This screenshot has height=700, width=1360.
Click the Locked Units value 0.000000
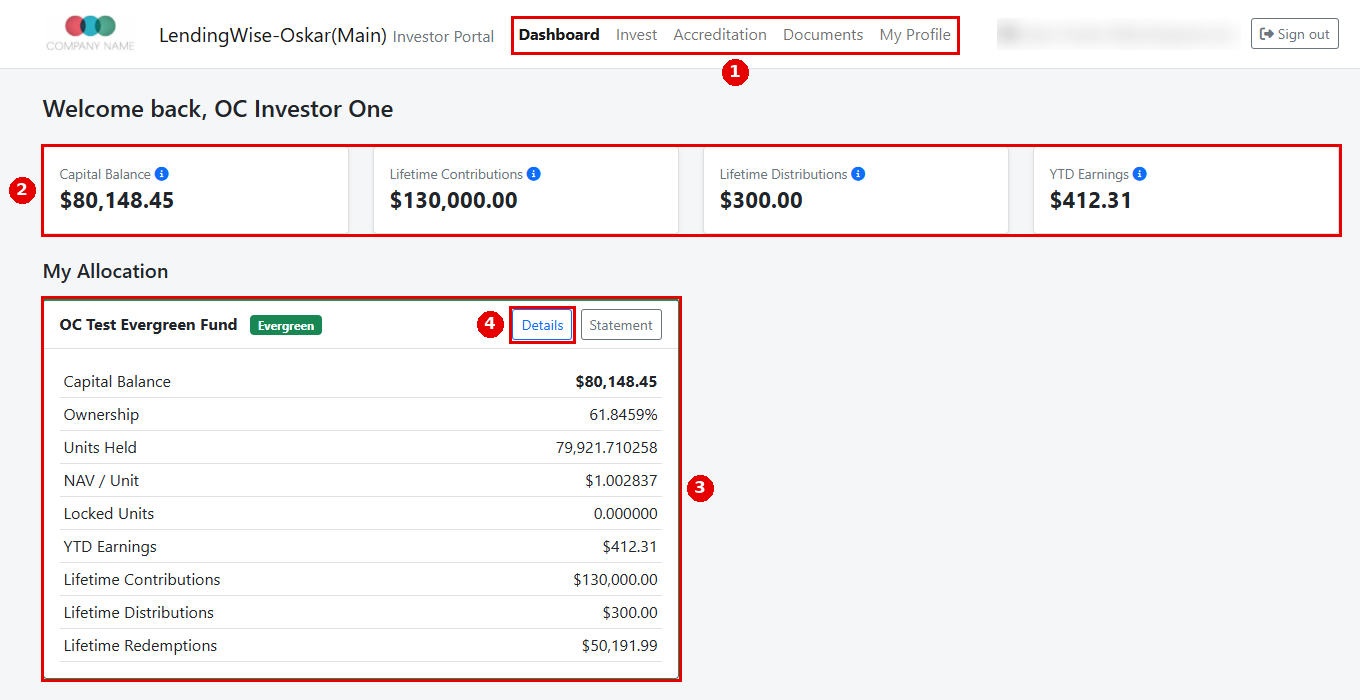pos(626,514)
